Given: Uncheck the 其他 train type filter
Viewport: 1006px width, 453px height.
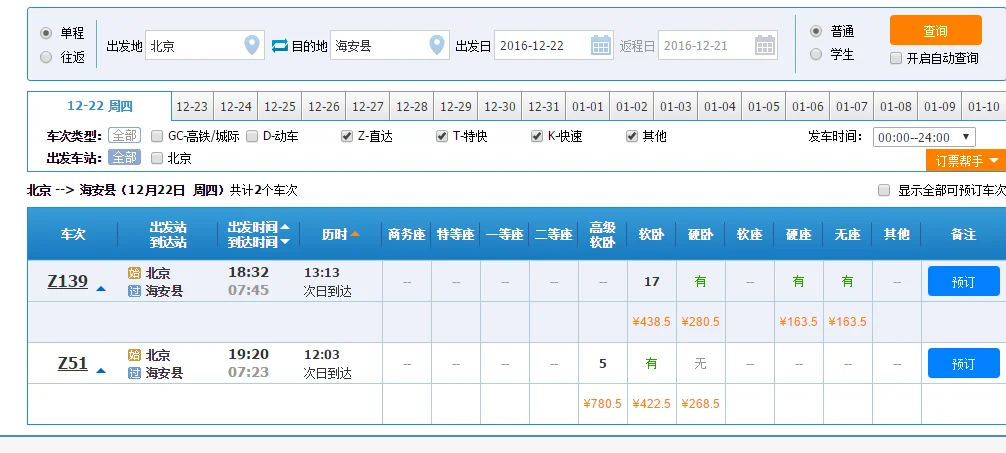Looking at the screenshot, I should click(x=631, y=136).
